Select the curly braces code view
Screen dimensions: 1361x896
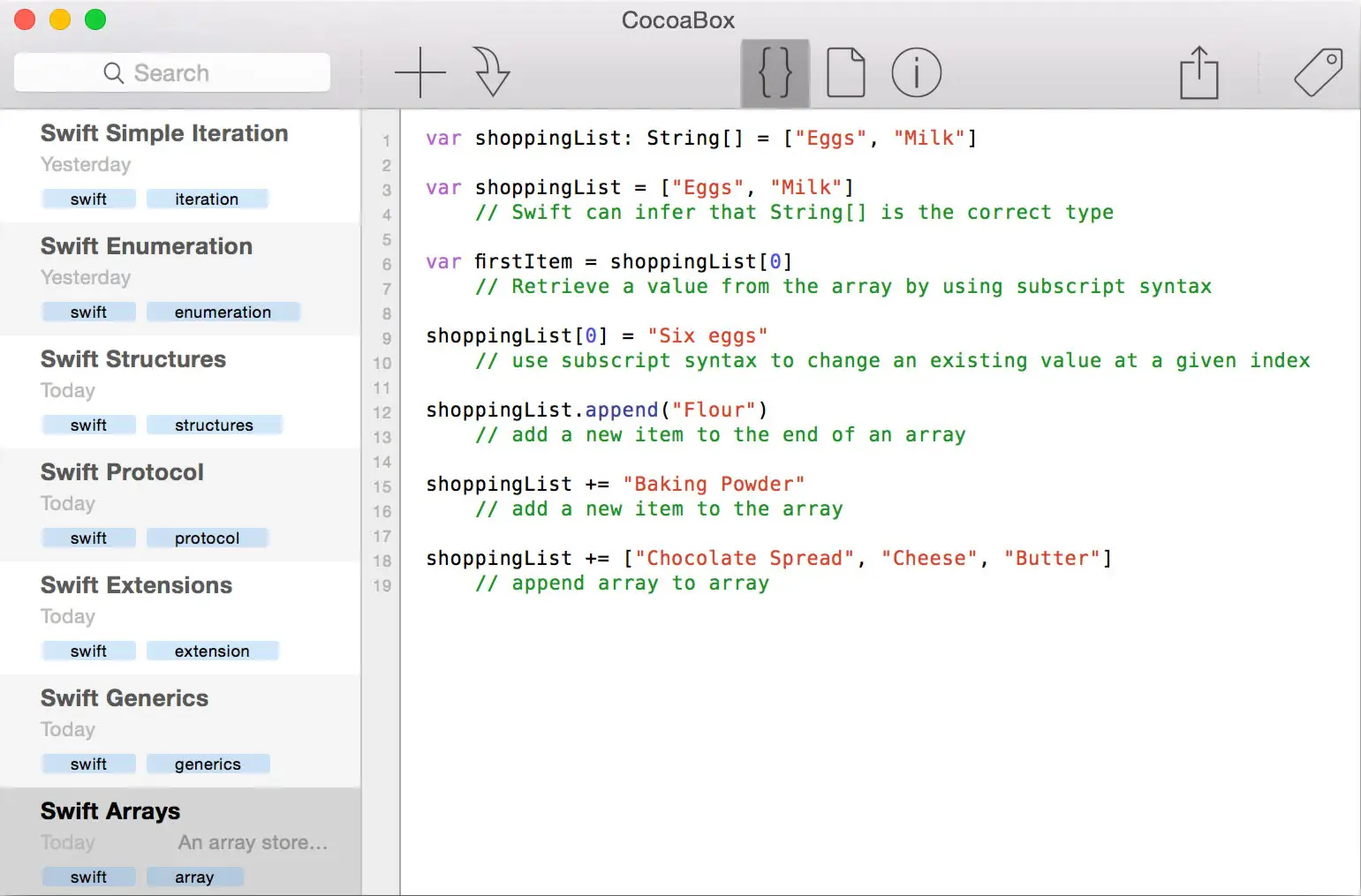click(x=775, y=72)
